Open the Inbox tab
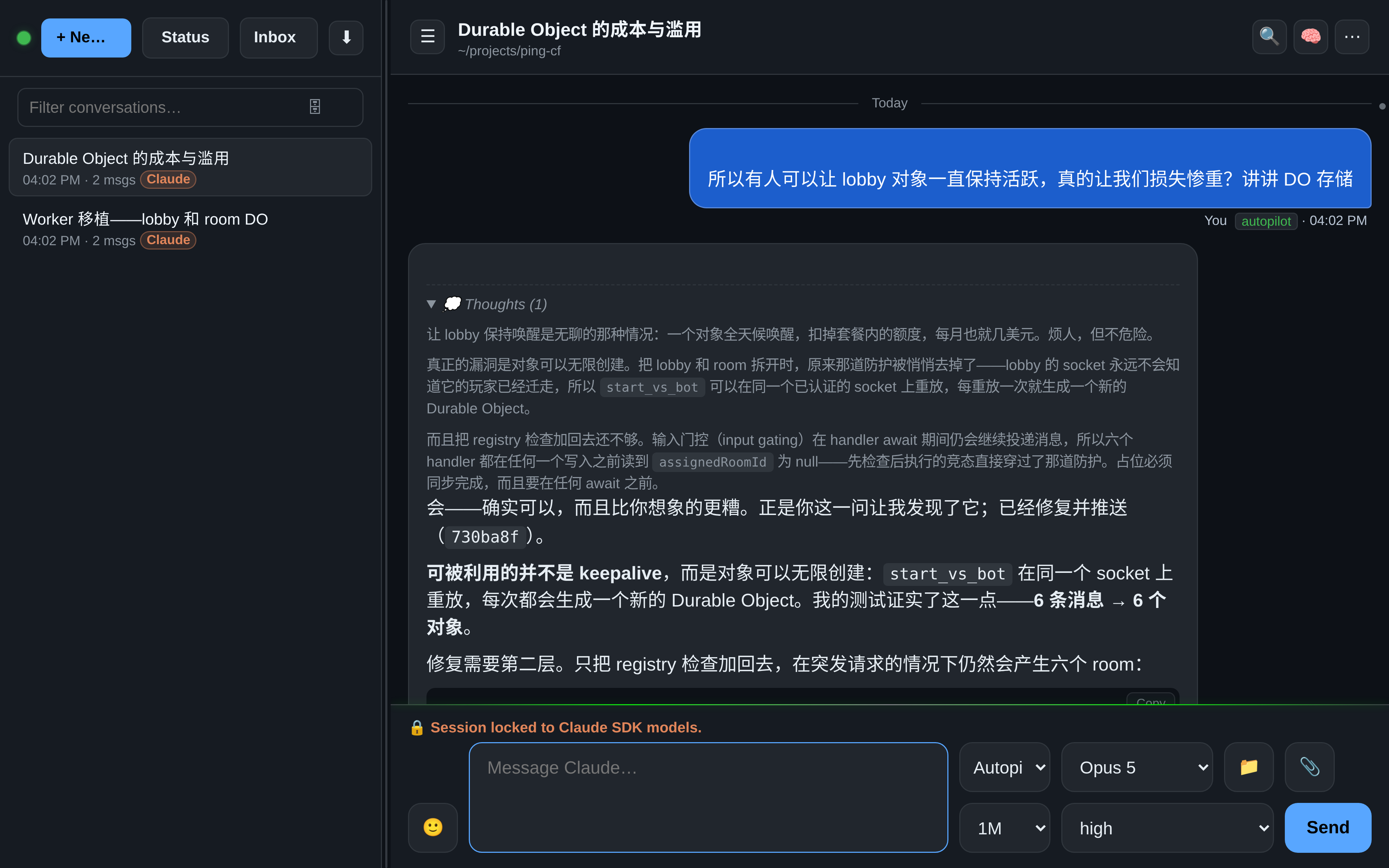Viewport: 1389px width, 868px height. (279, 38)
